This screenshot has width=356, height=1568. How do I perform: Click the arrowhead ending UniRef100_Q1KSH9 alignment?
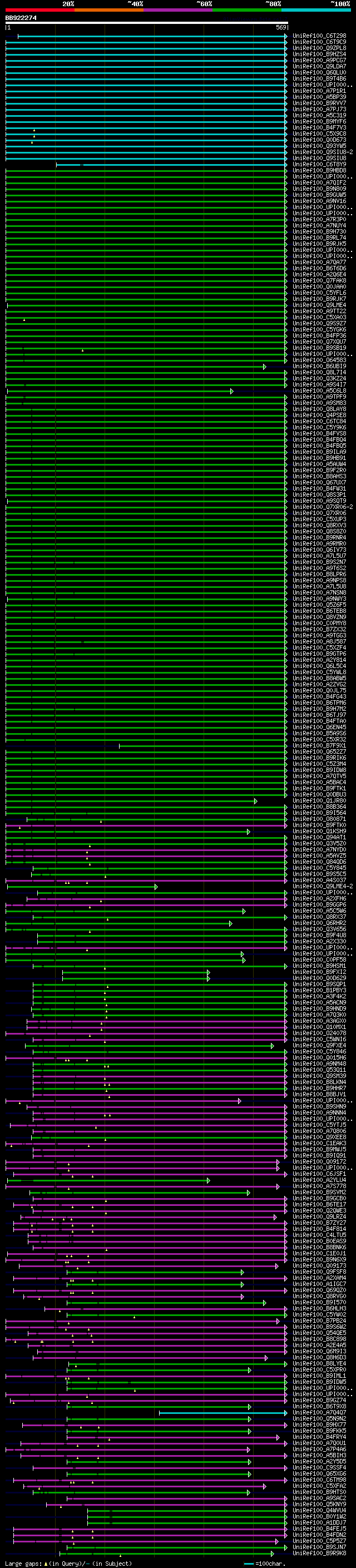tap(248, 832)
